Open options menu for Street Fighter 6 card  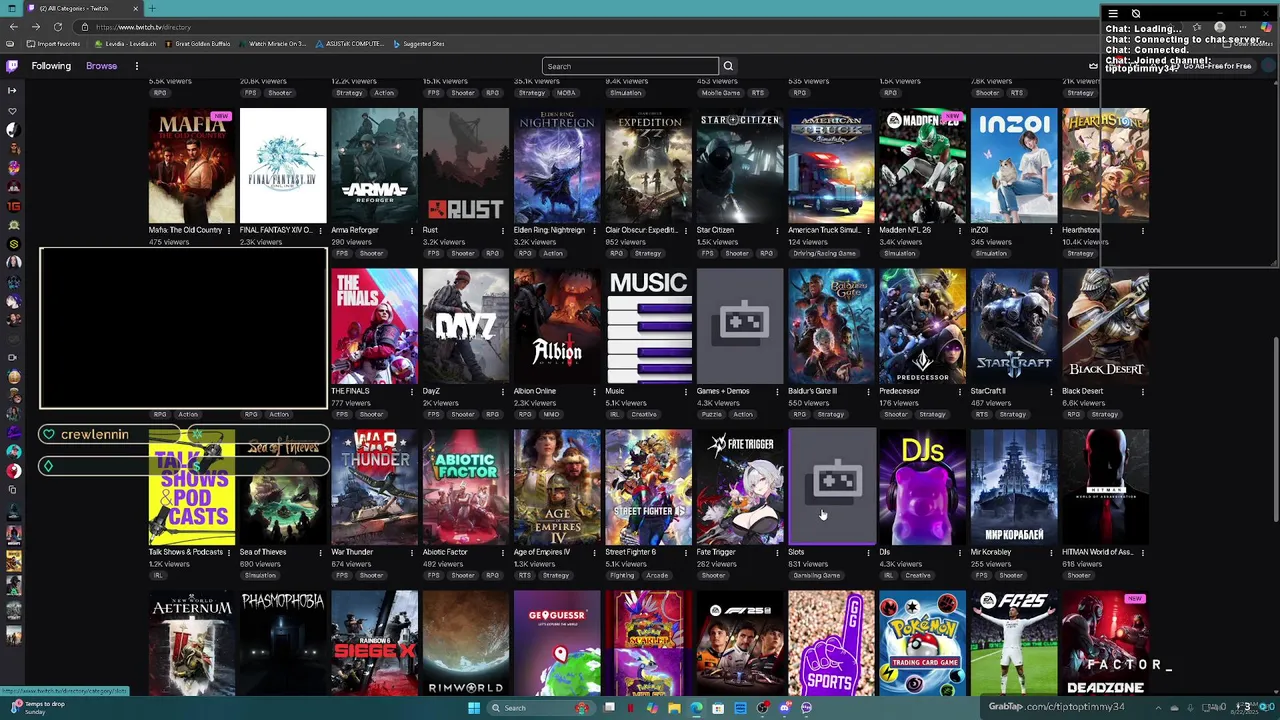pos(686,553)
